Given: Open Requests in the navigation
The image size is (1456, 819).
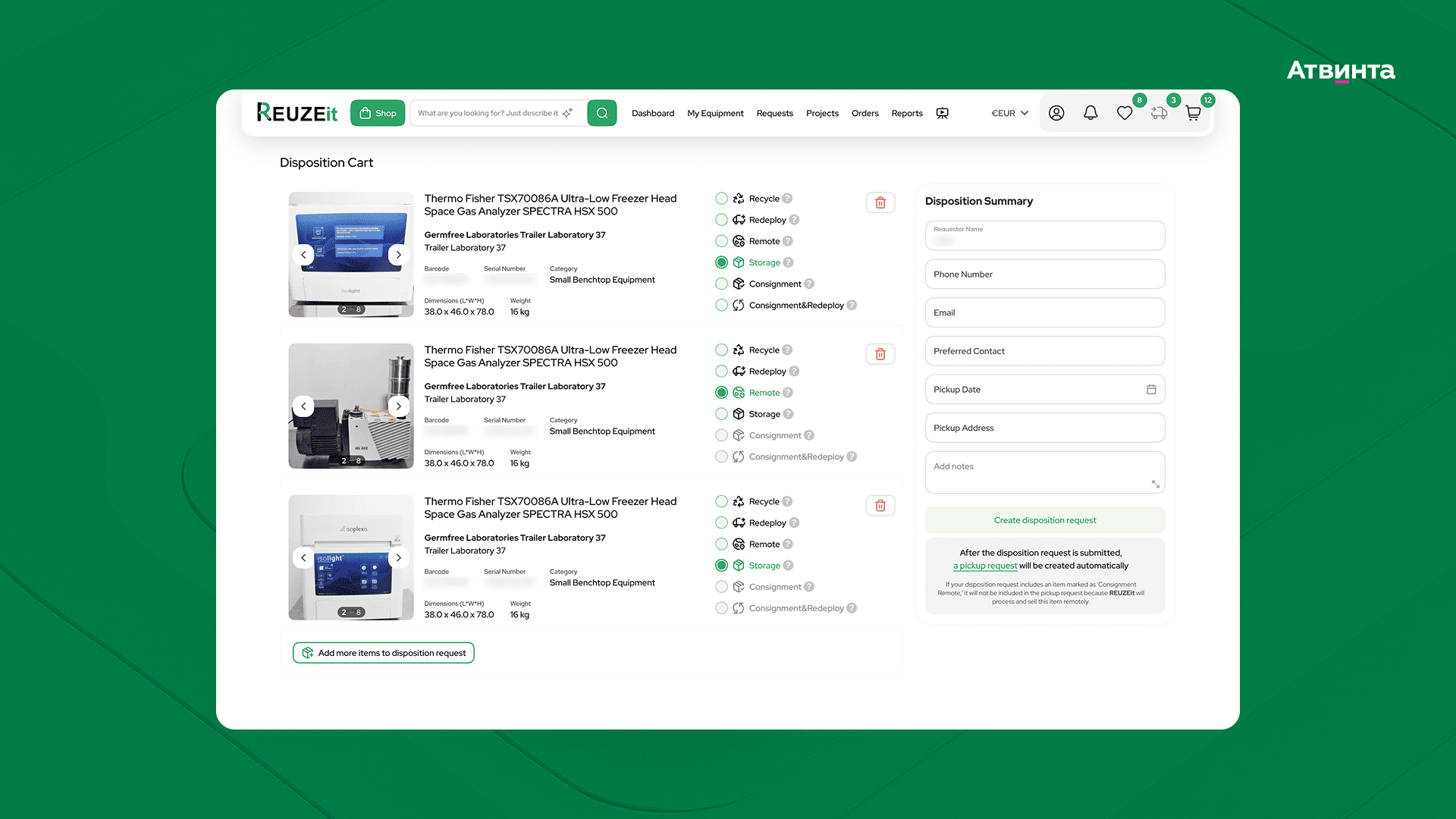Looking at the screenshot, I should coord(774,113).
